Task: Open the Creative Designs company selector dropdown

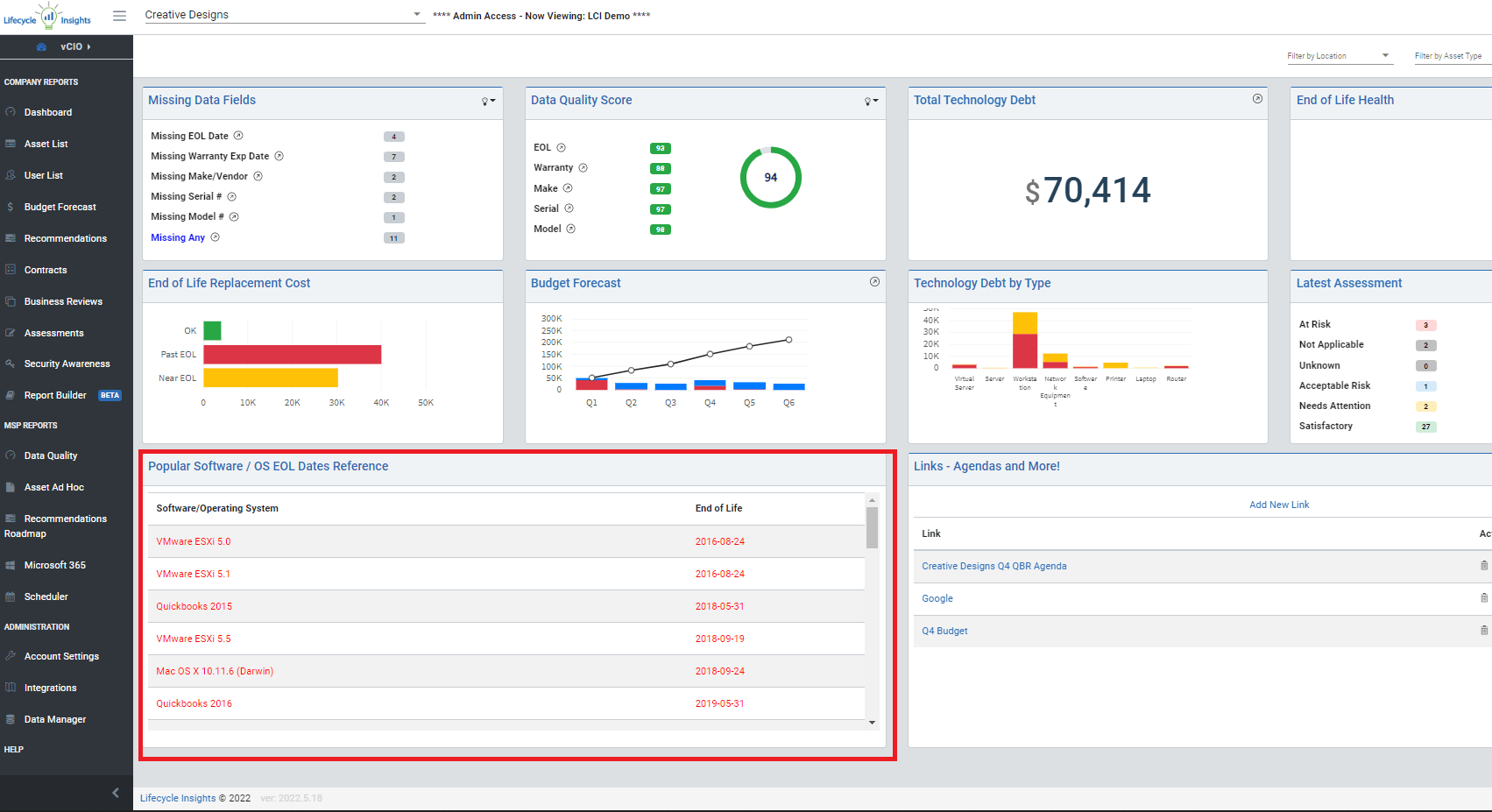Action: [415, 14]
